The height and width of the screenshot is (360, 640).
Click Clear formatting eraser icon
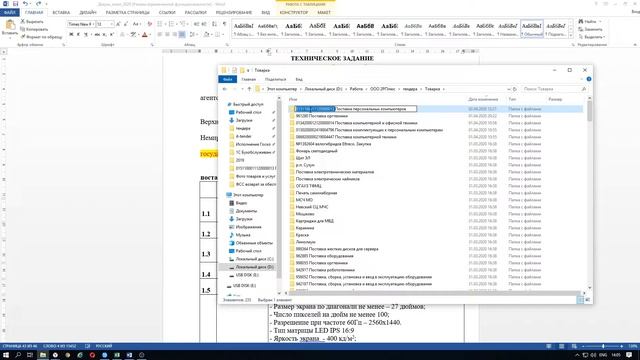pyautogui.click(x=149, y=24)
